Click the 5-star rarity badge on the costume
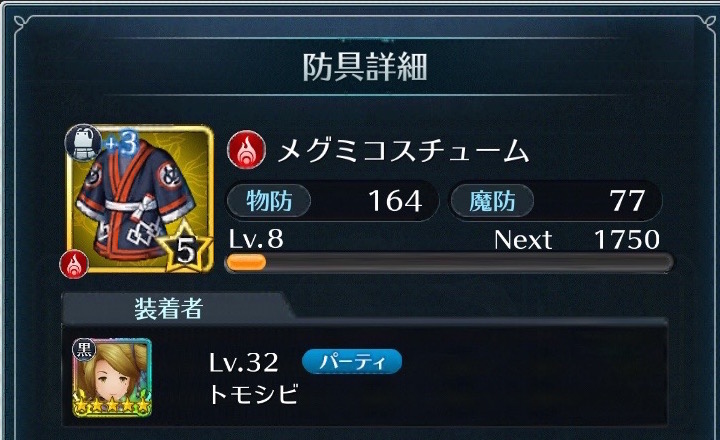The image size is (720, 440). pos(186,248)
